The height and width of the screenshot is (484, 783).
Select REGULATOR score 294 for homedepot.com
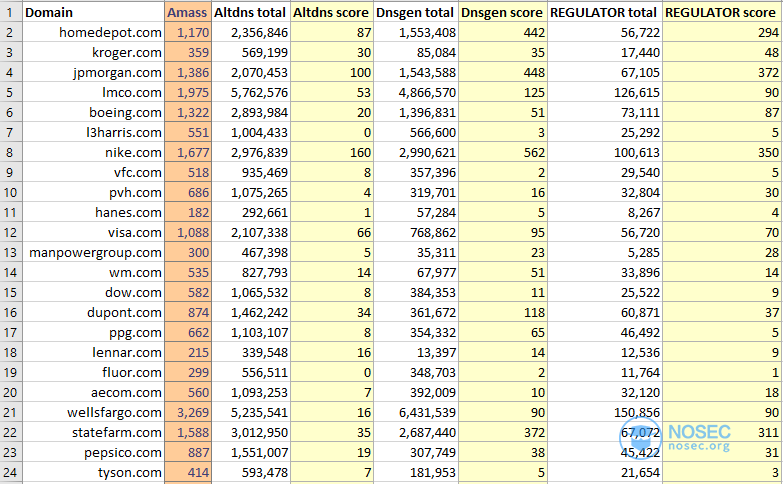722,32
